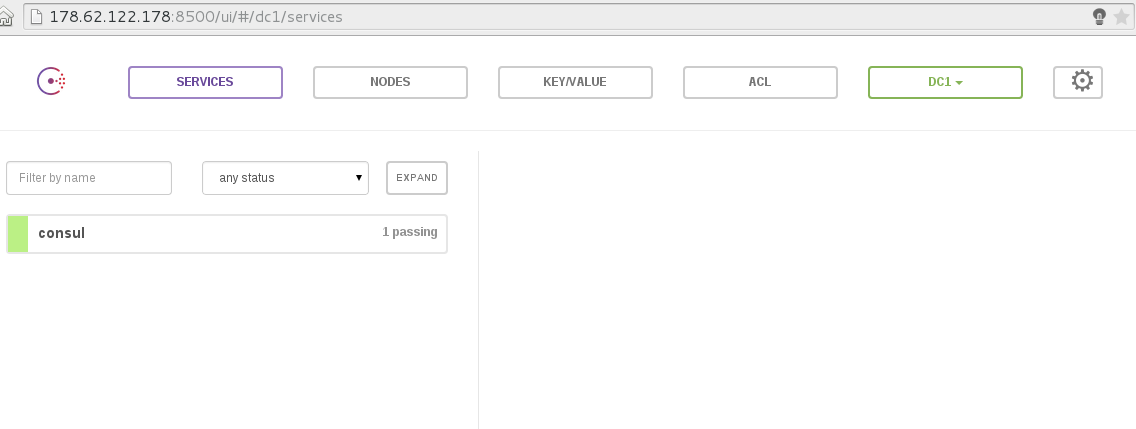
Task: Bookmark this page with the star icon
Action: tap(1122, 16)
